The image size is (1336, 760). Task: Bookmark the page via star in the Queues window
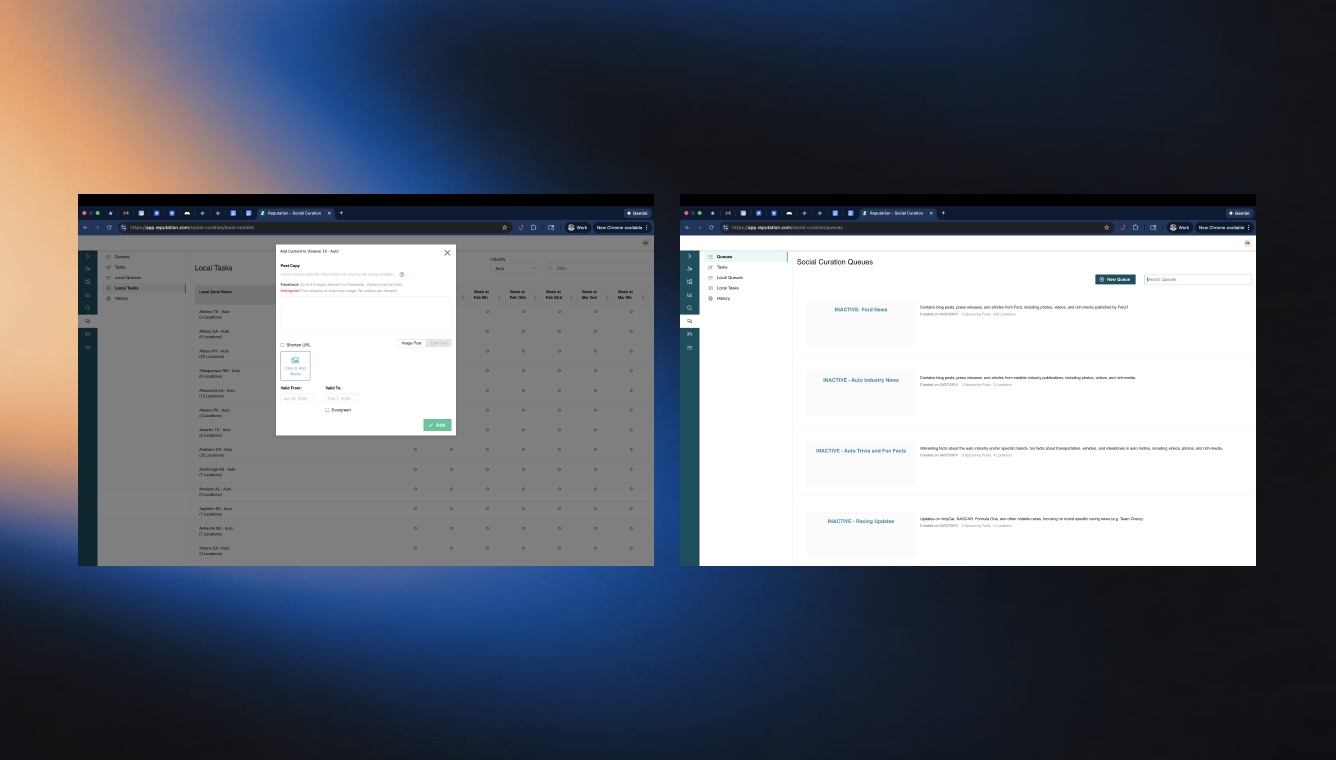tap(1107, 227)
